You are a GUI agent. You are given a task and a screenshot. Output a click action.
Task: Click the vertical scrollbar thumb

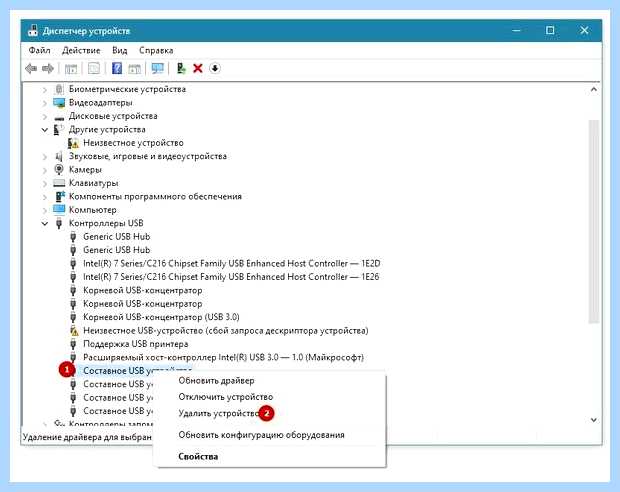point(594,221)
